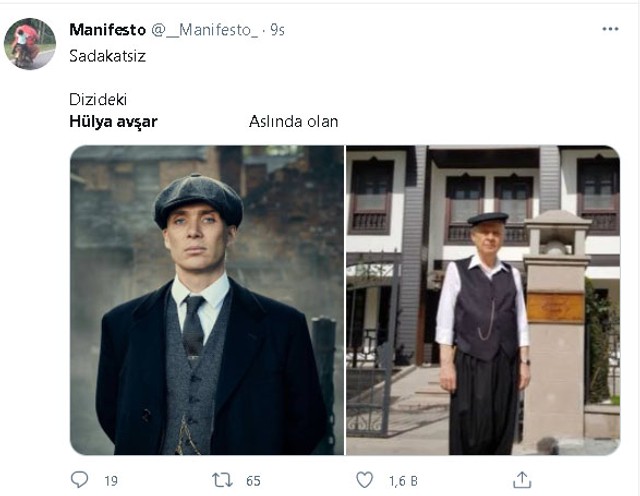Retweet this post using the arrows icon
640x496 pixels.
(222, 480)
